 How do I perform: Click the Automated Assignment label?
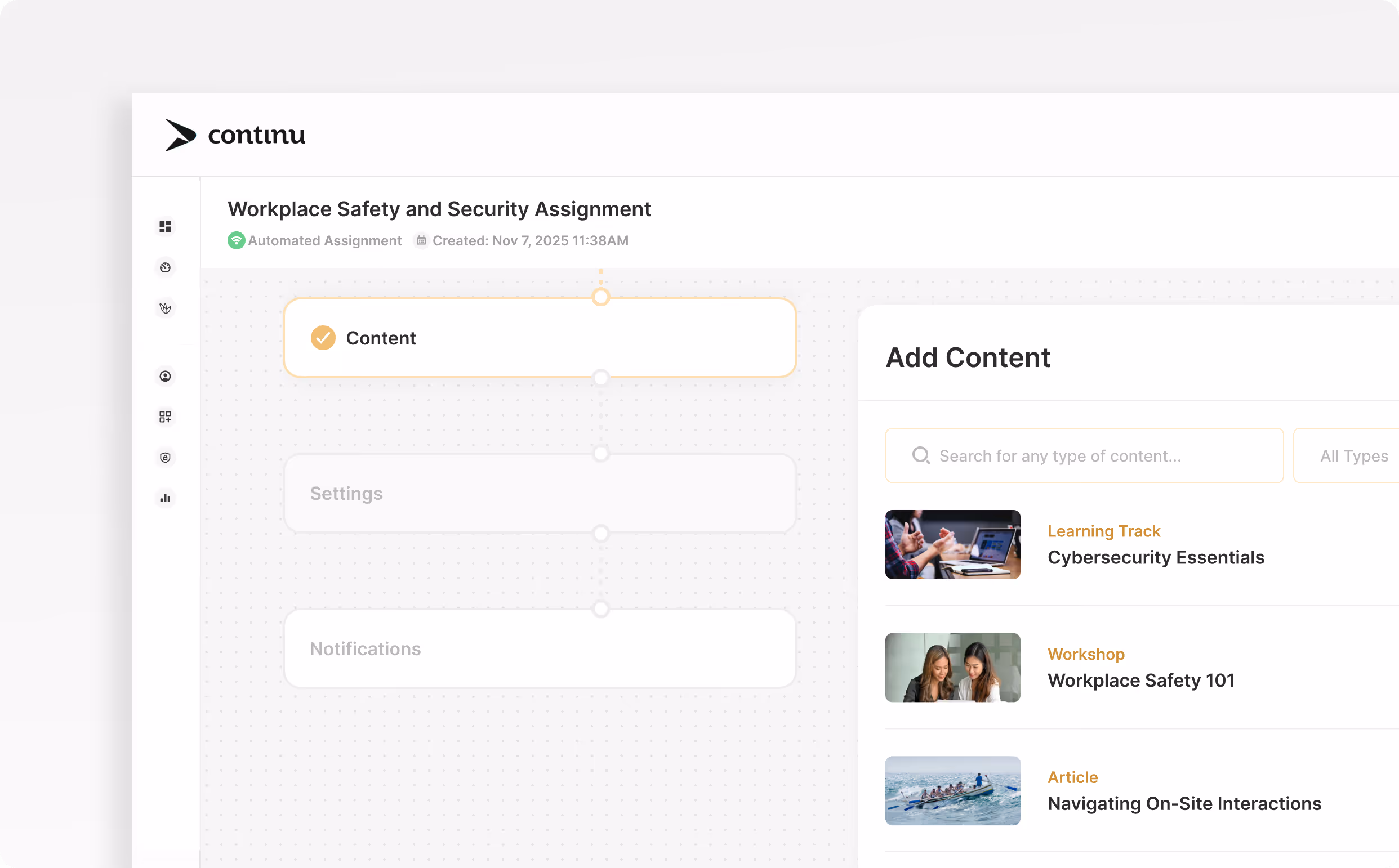tap(324, 240)
